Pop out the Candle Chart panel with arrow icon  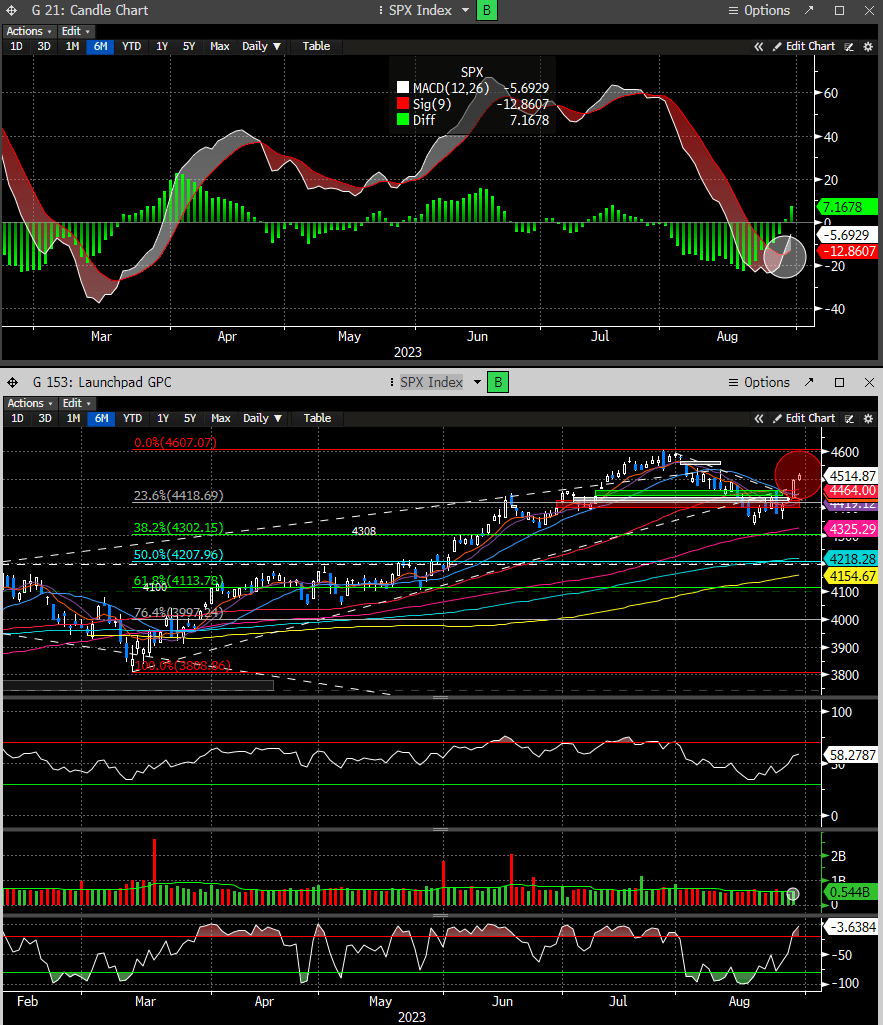pos(809,10)
